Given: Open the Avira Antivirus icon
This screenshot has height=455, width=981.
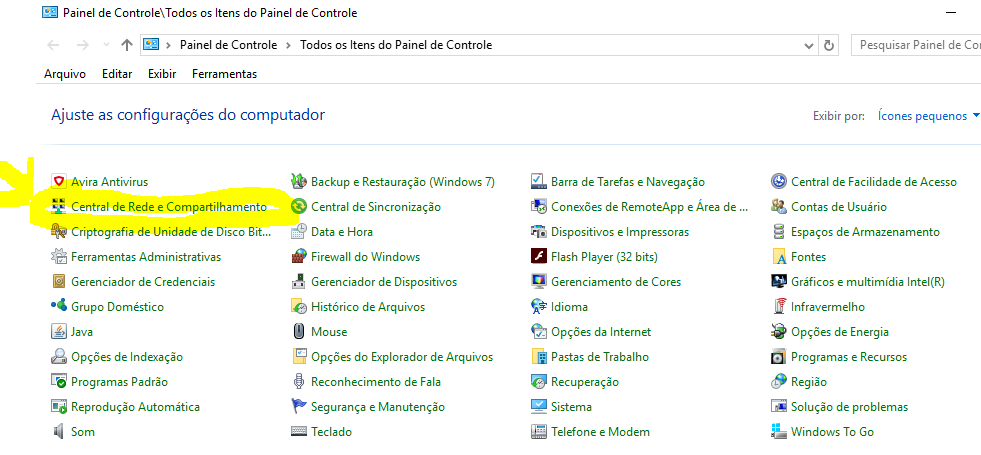Looking at the screenshot, I should [59, 181].
